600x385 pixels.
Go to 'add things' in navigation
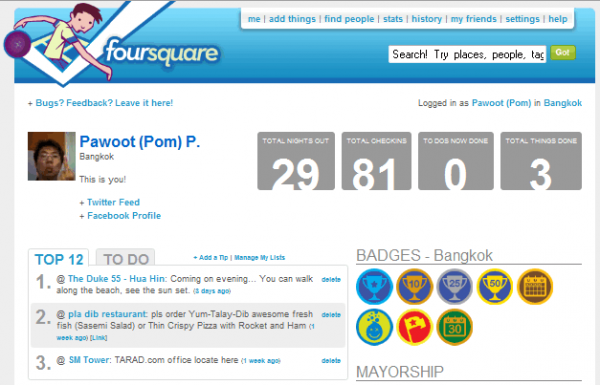(292, 19)
